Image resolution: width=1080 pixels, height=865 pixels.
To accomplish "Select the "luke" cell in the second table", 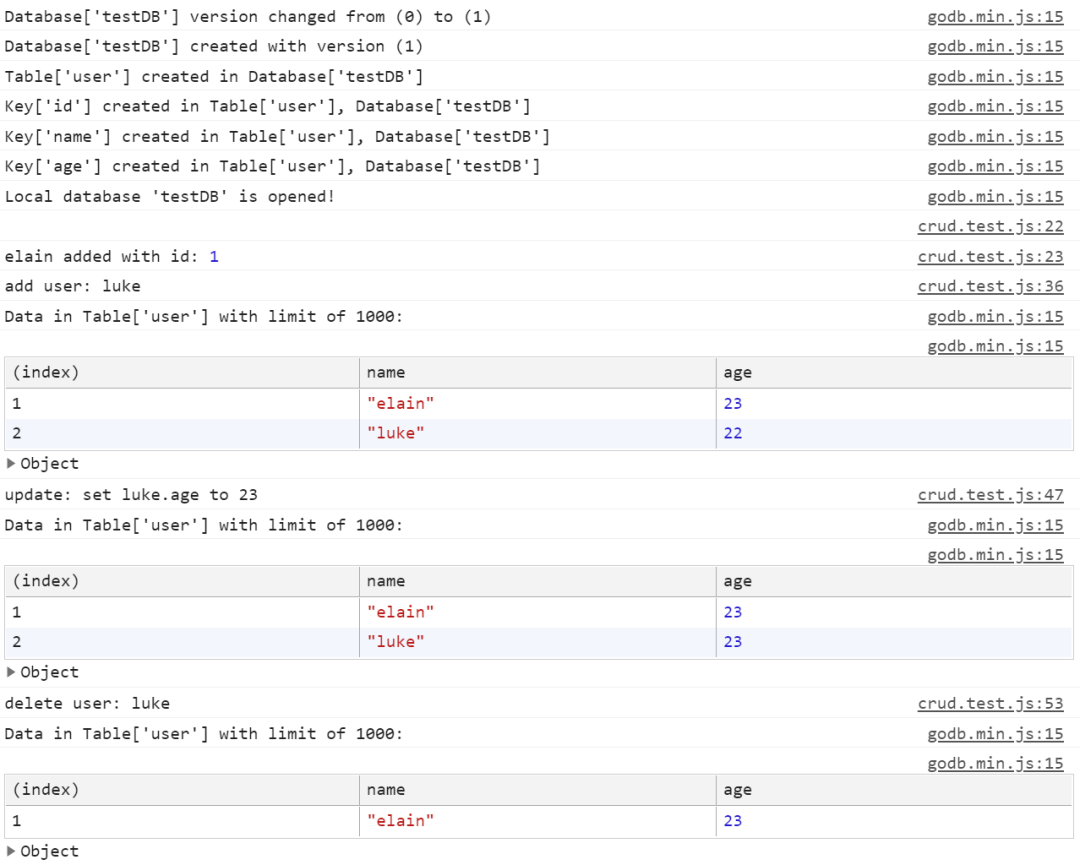I will point(395,642).
